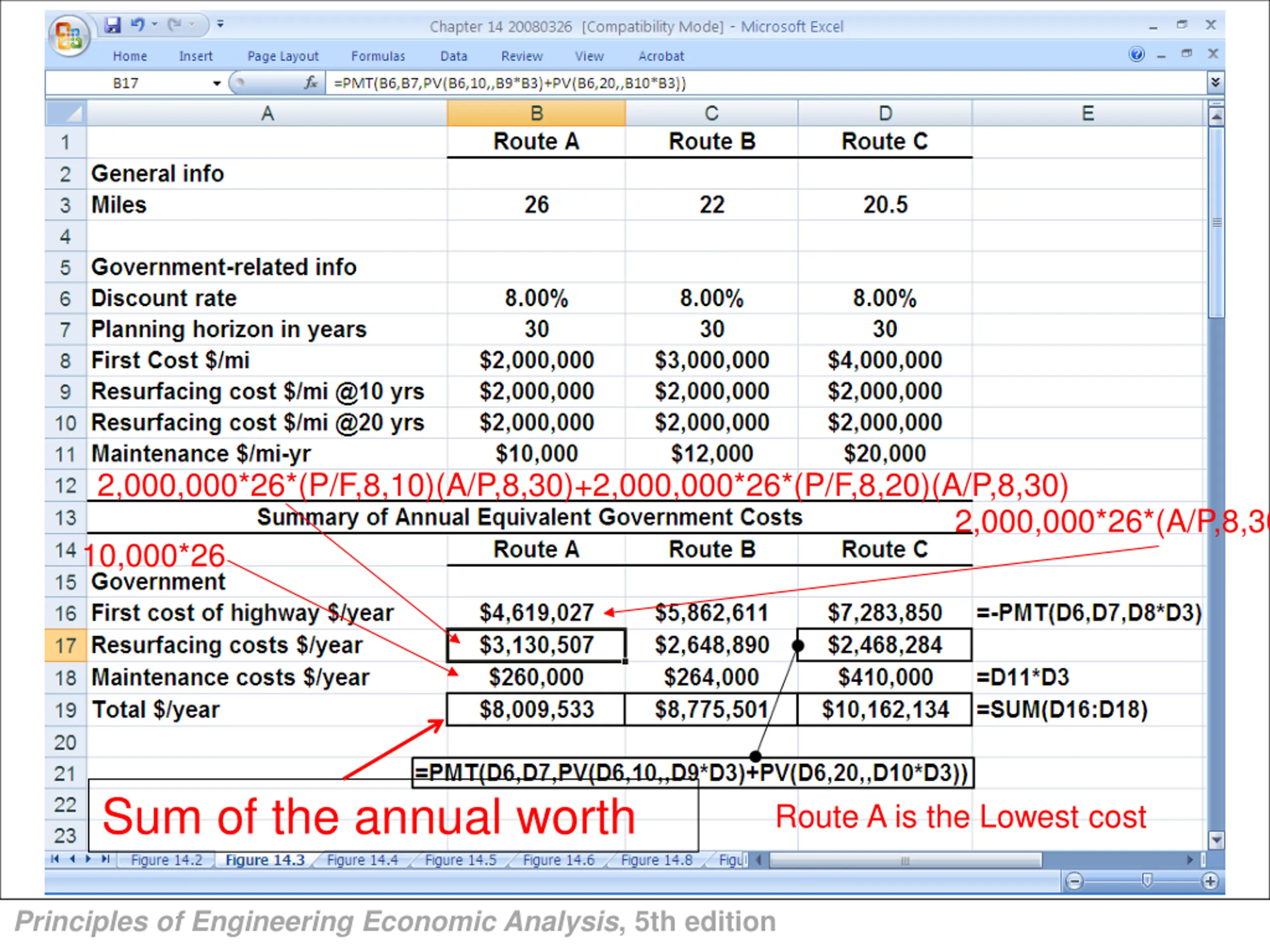Click Route C total cell $10,162,134
Viewport: 1270px width, 952px height.
[x=885, y=710]
